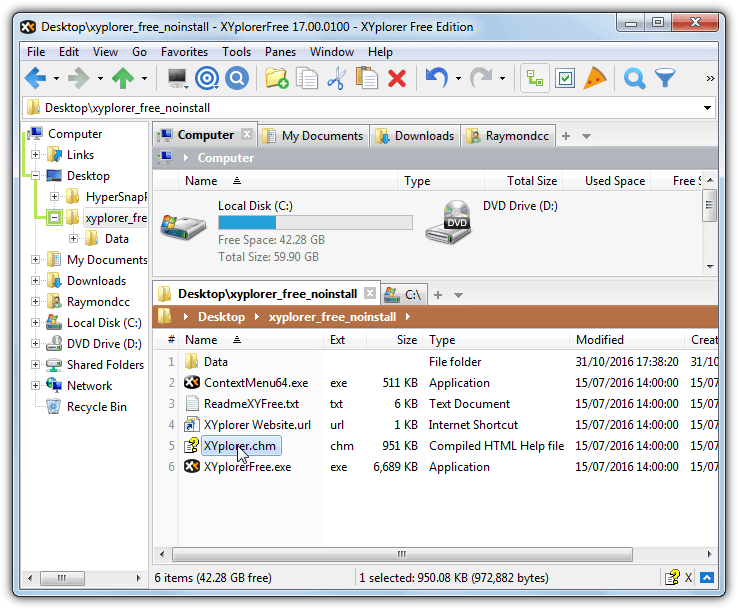Go up one level with green arrow

(123, 78)
